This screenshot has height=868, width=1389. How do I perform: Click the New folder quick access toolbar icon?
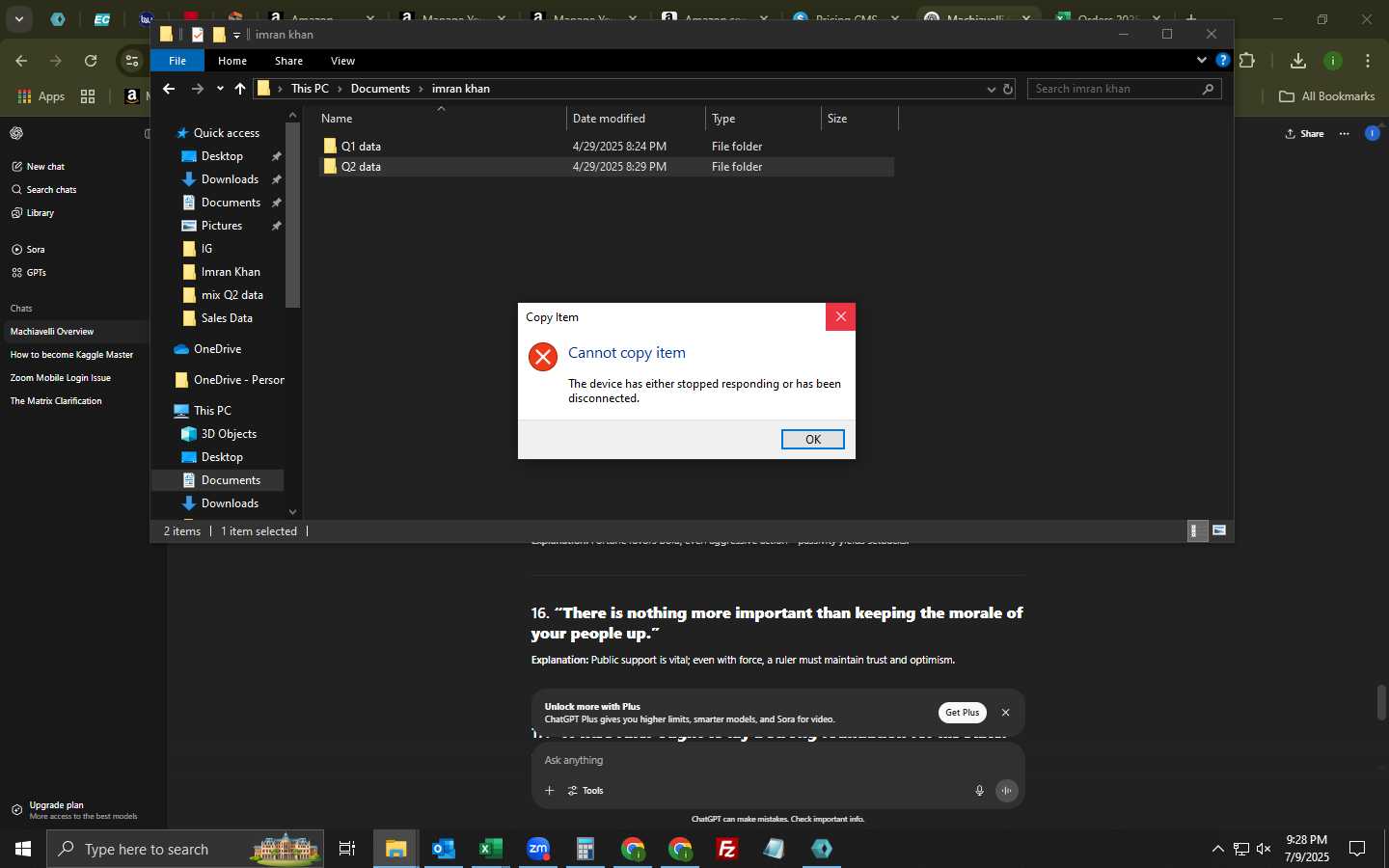219,35
